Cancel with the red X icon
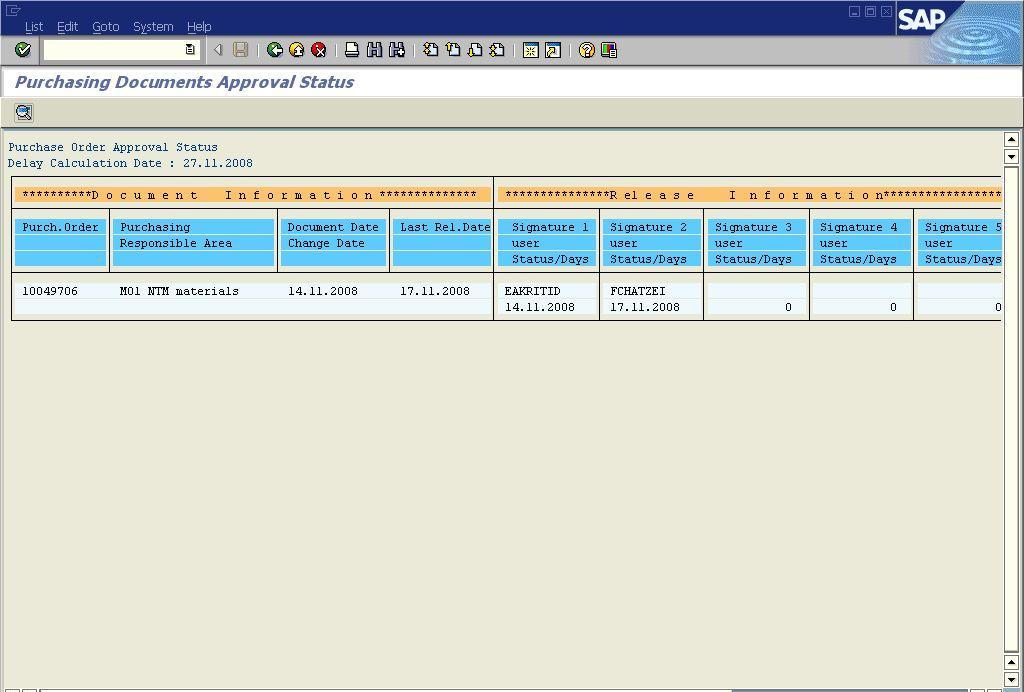 pyautogui.click(x=319, y=50)
